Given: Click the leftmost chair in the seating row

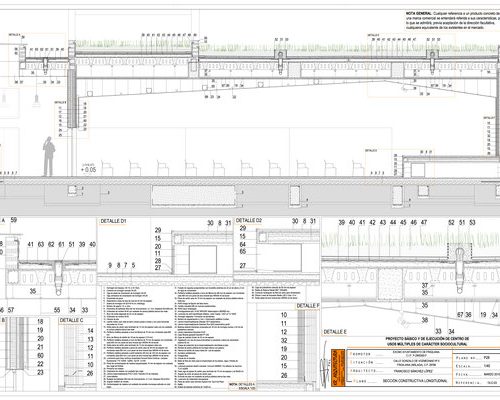Looking at the screenshot, I should (x=107, y=168).
